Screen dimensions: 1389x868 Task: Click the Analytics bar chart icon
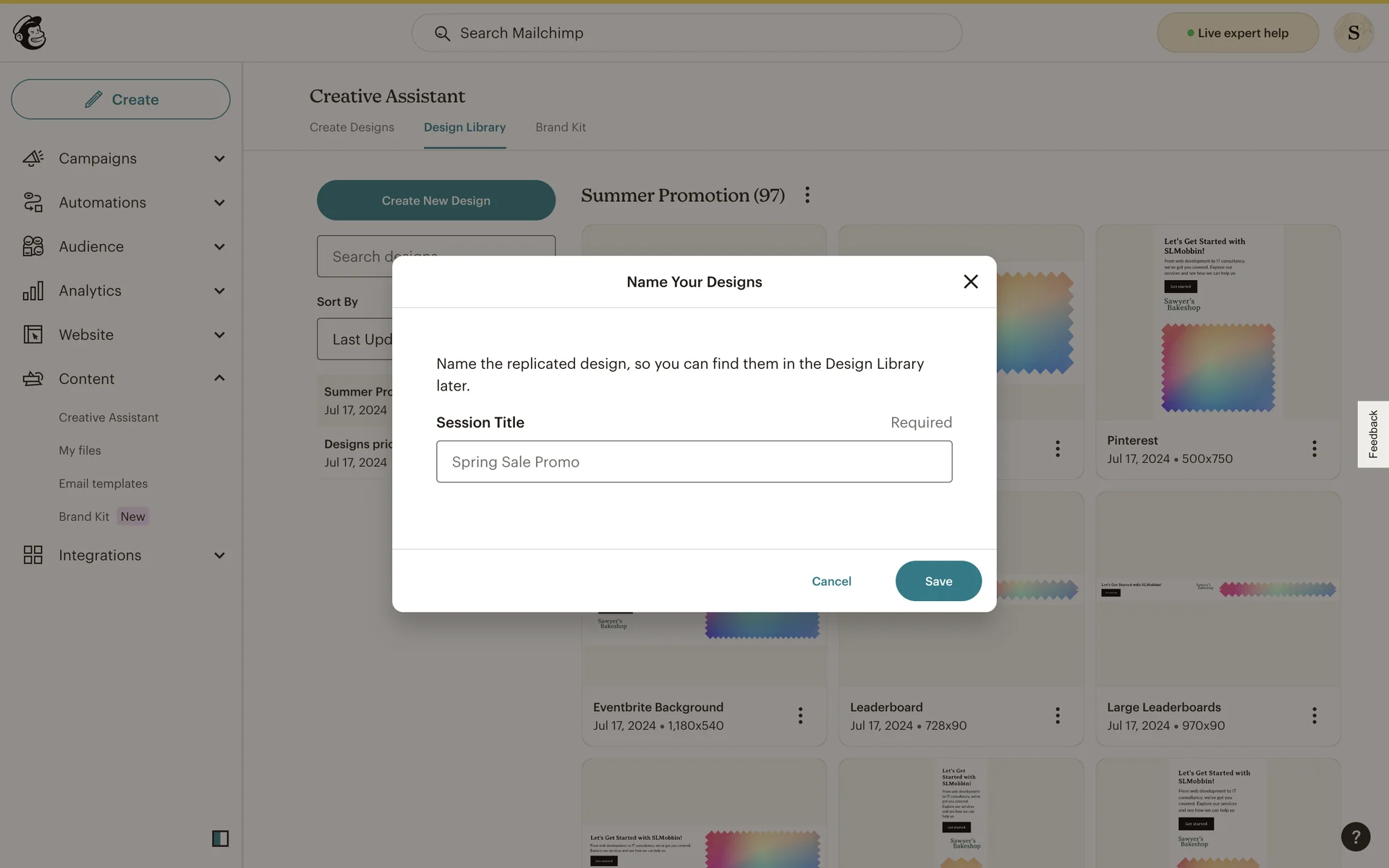coord(33,291)
